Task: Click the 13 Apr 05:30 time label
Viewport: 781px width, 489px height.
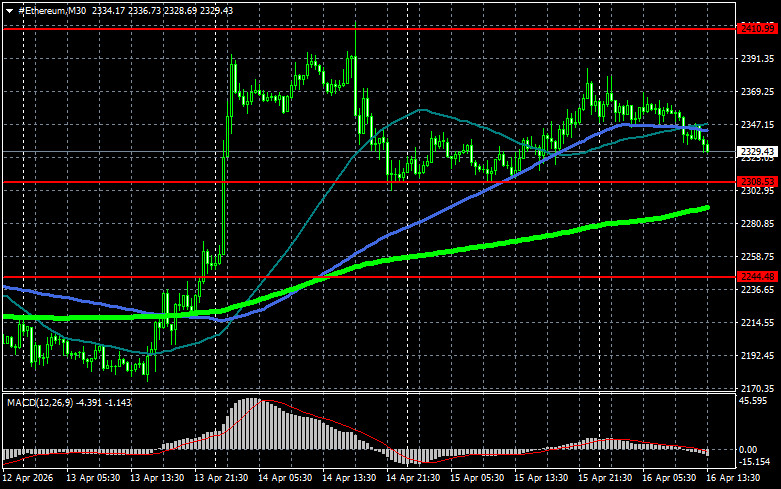Action: pos(93,478)
